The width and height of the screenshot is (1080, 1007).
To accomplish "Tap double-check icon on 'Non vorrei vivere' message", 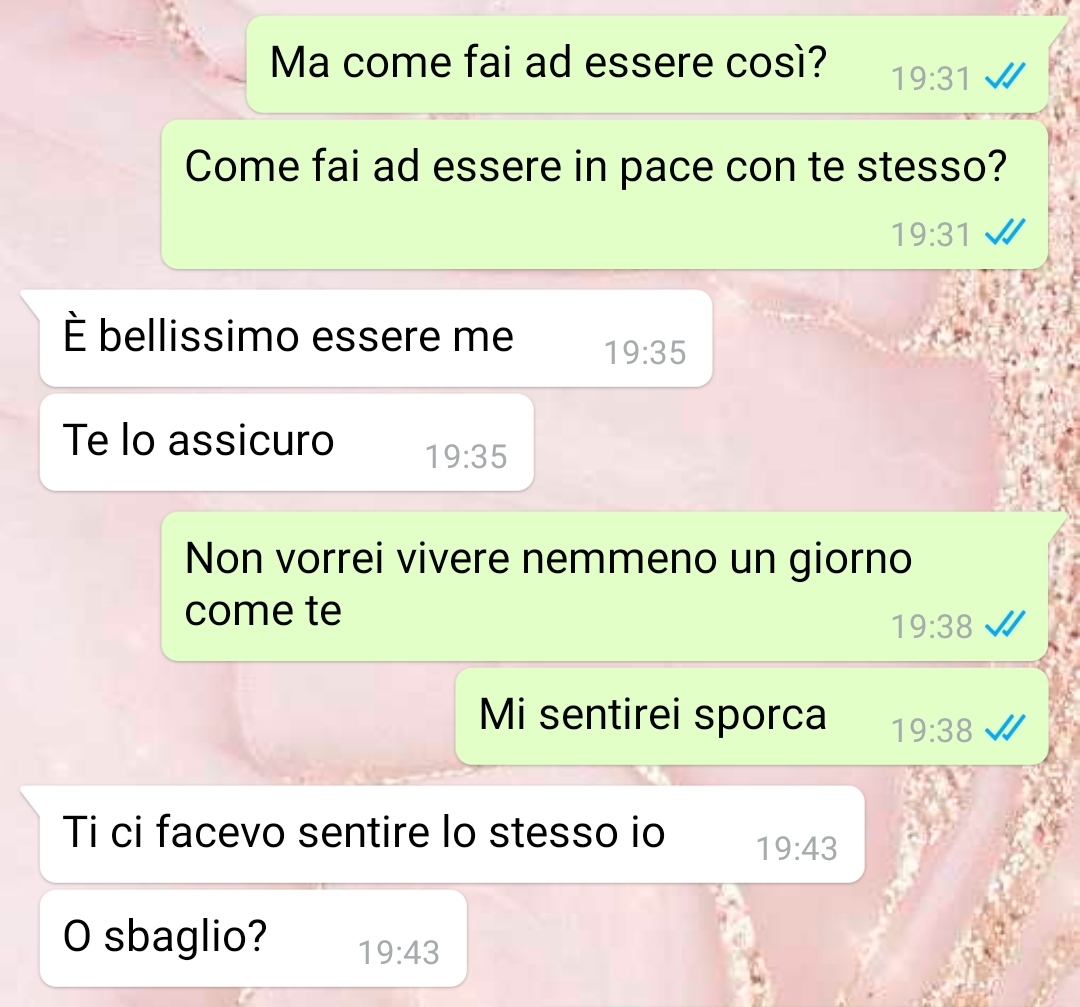I will tap(1006, 625).
